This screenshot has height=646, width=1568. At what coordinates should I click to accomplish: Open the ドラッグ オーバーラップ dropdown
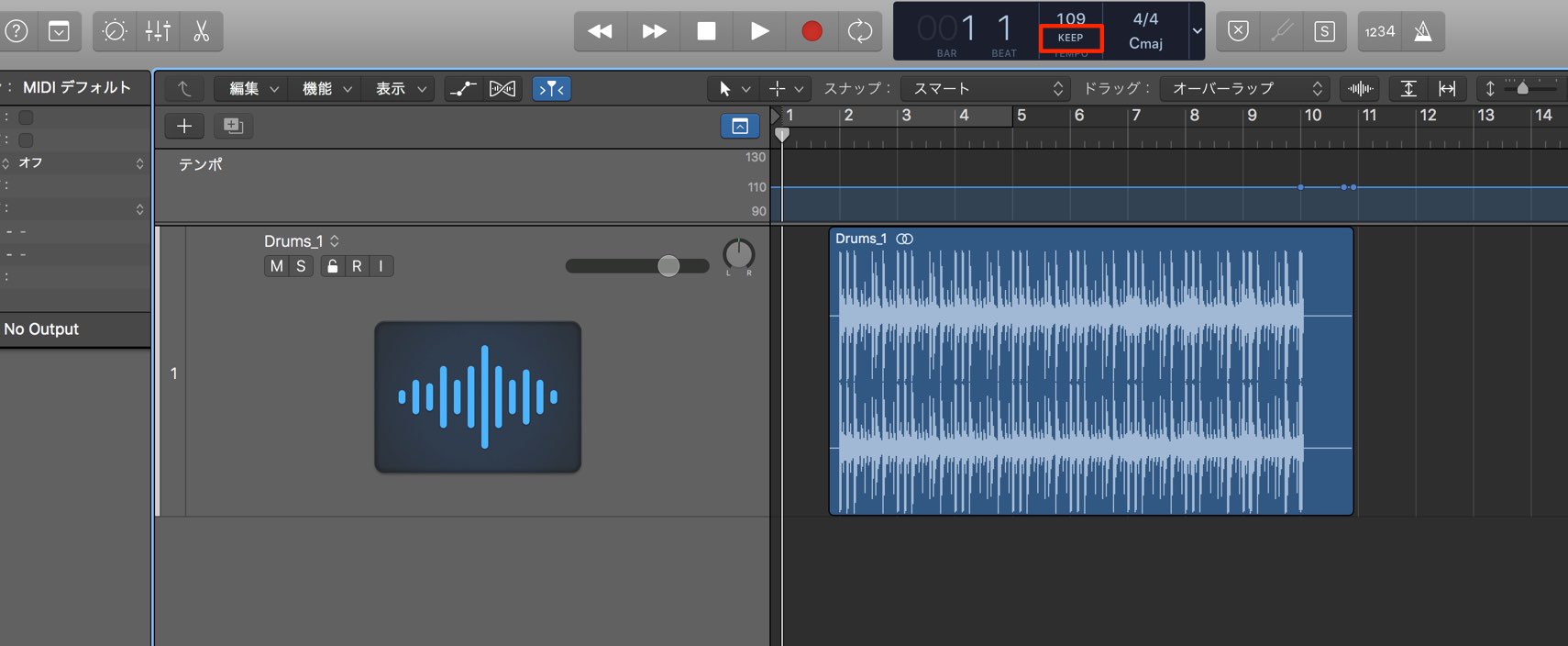1244,88
